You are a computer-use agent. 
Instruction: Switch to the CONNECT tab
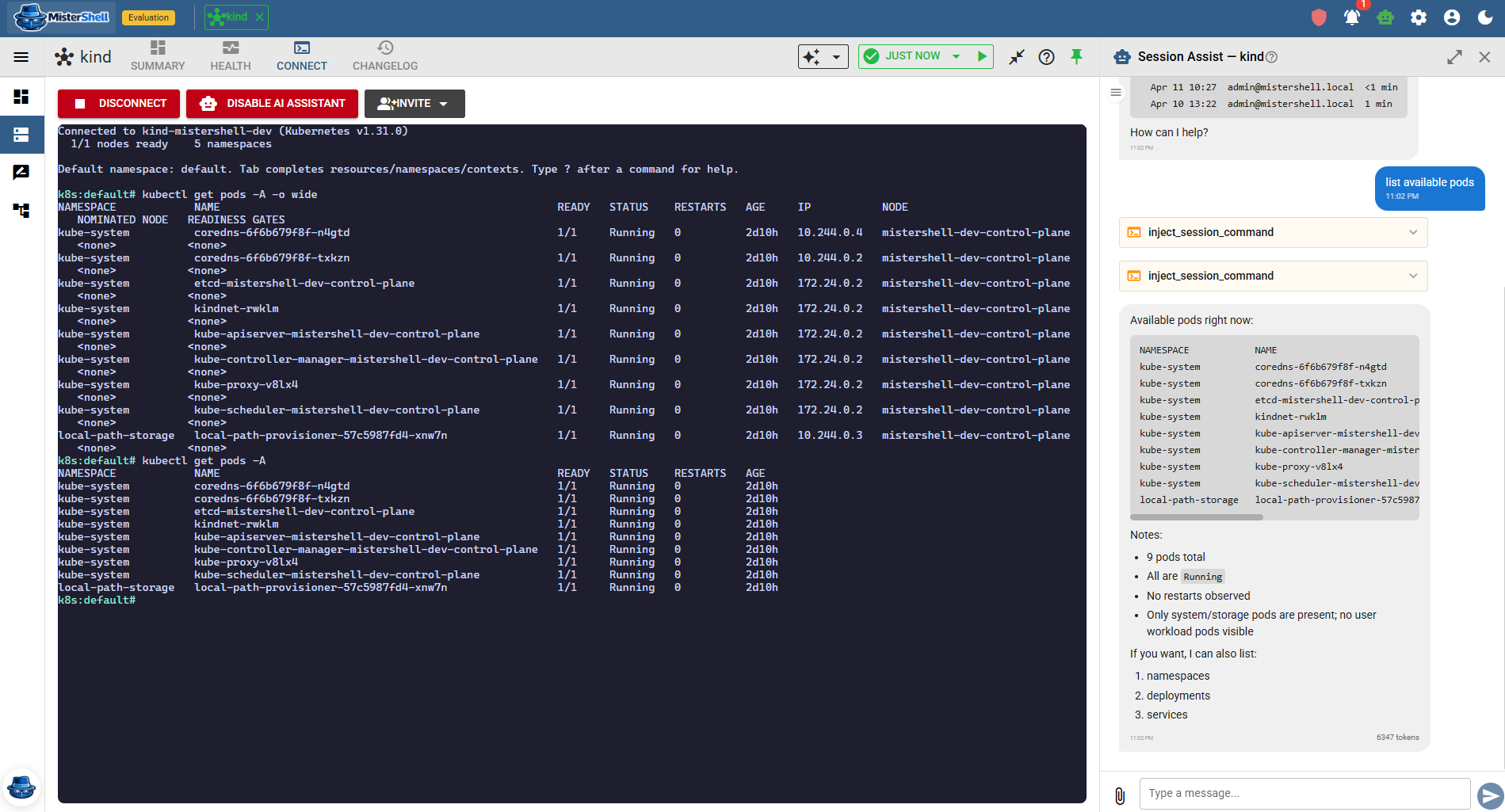(x=302, y=57)
